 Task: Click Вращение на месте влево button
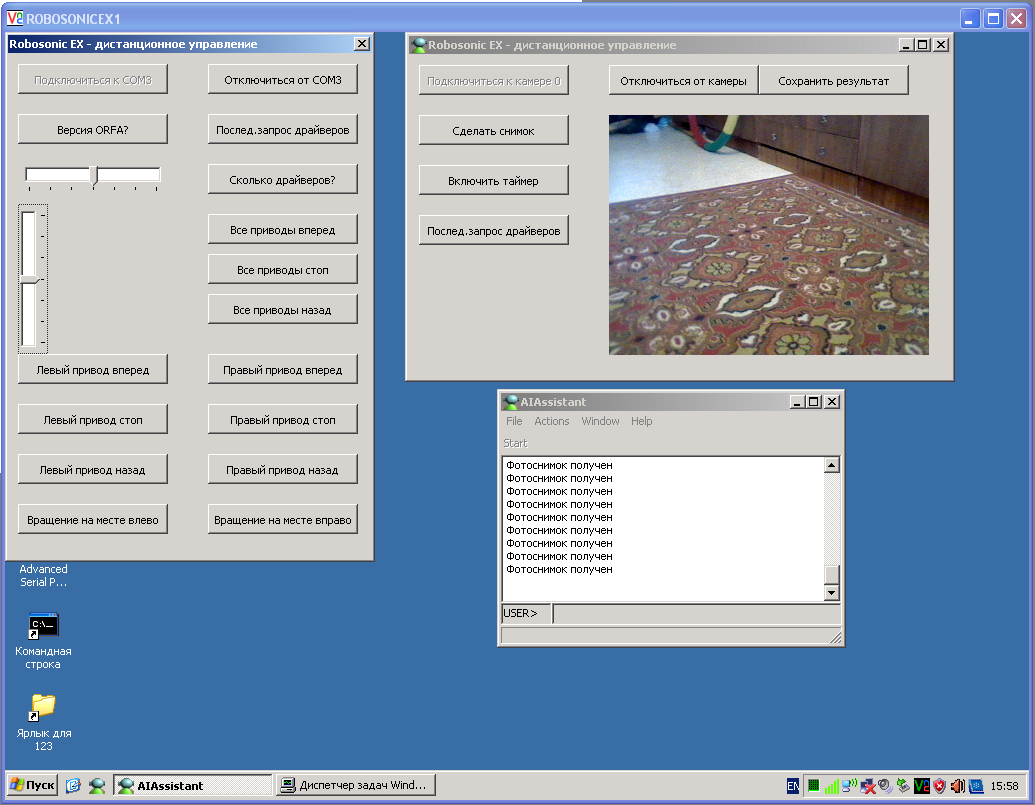tap(92, 520)
